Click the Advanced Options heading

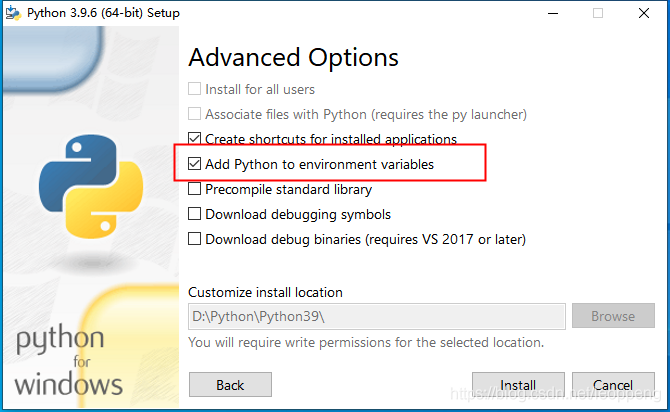pos(293,57)
